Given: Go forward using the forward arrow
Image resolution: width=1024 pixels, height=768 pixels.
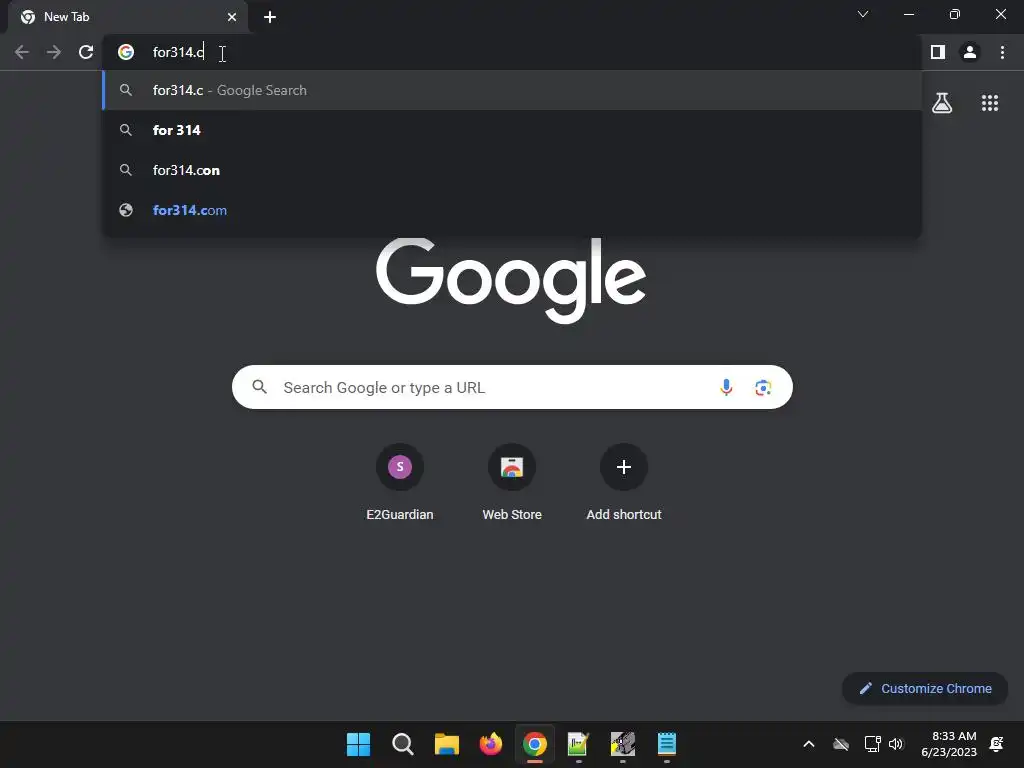Looking at the screenshot, I should point(54,52).
